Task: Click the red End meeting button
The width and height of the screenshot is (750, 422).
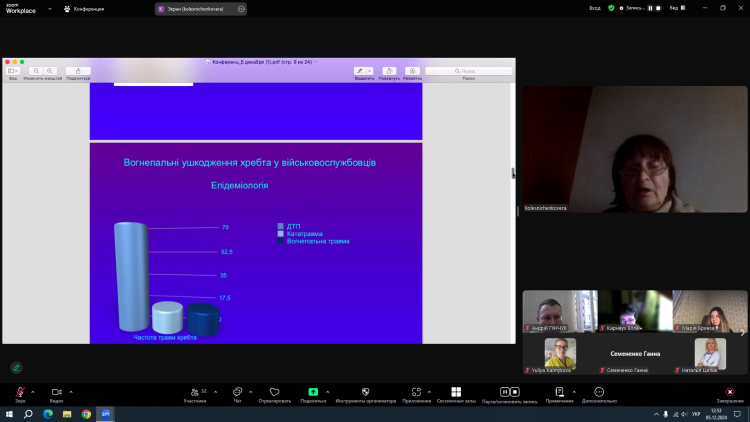Action: 730,392
